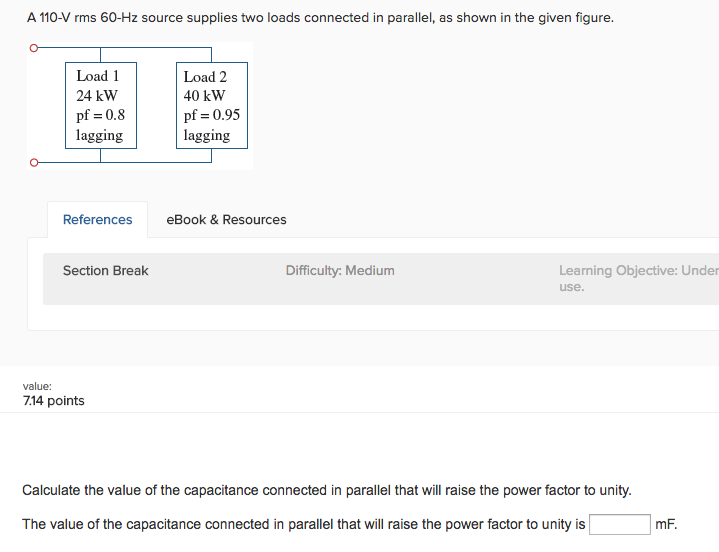719x552 pixels.
Task: Click the 7.14 points value text
Action: point(54,401)
